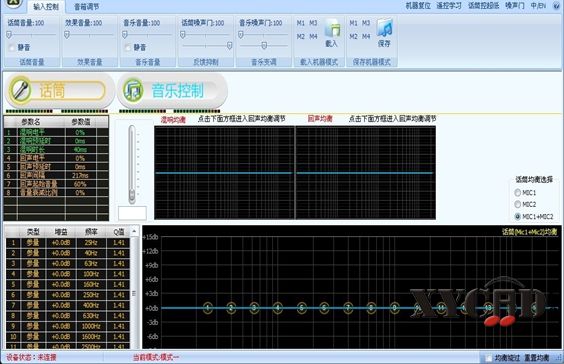Screen dimensions: 564x364
Task: Click the EQ table scrollbar up arrow
Action: (134, 231)
